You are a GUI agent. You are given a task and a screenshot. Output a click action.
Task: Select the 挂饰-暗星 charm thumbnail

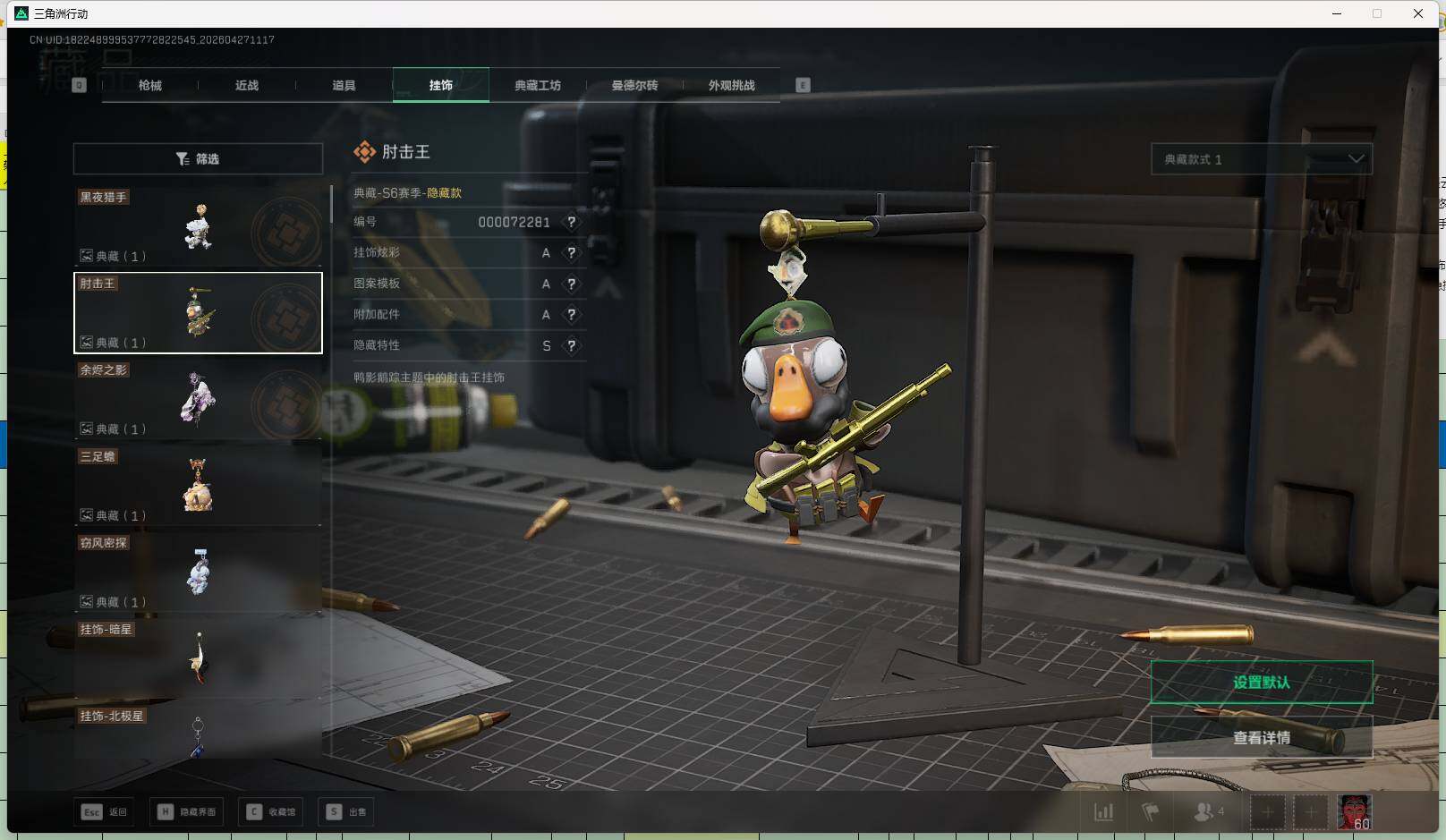click(198, 659)
